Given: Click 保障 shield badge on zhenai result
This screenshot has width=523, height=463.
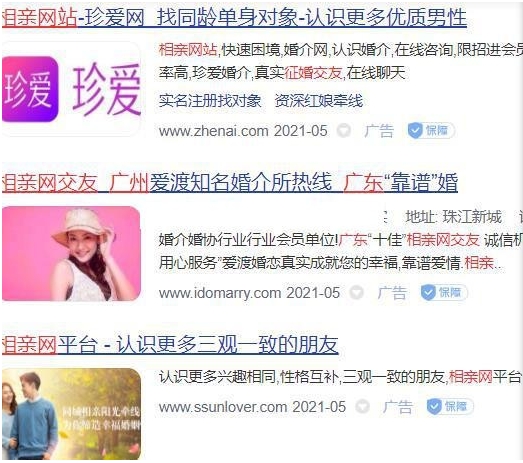Looking at the screenshot, I should click(x=431, y=130).
